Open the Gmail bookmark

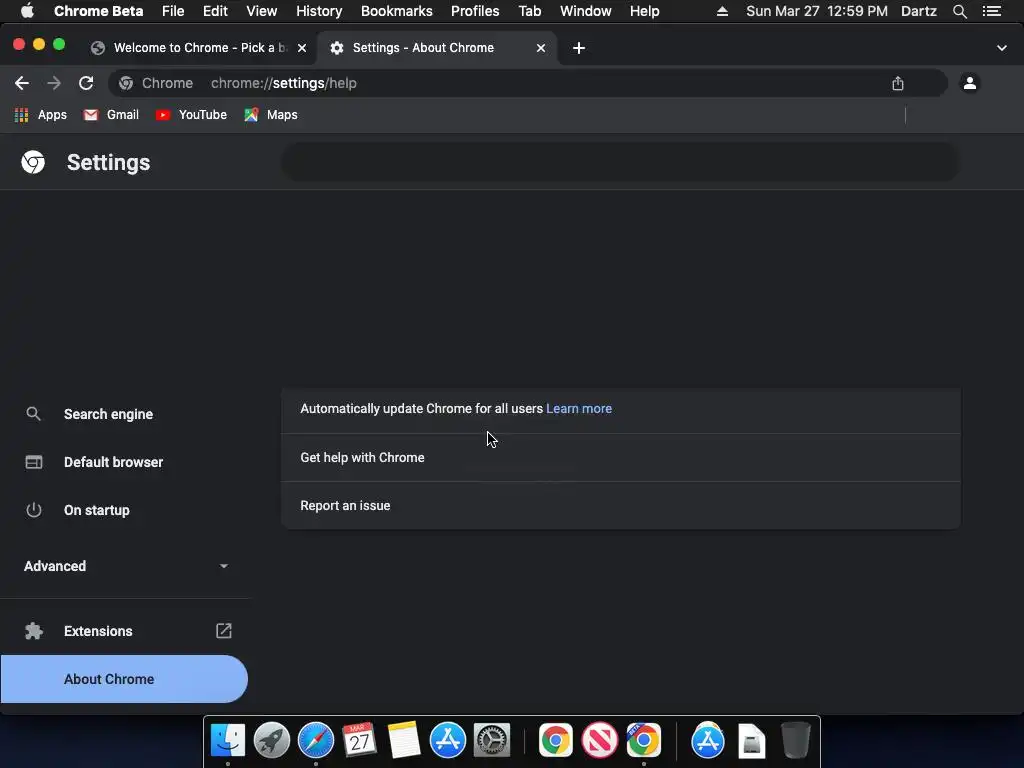pos(111,115)
